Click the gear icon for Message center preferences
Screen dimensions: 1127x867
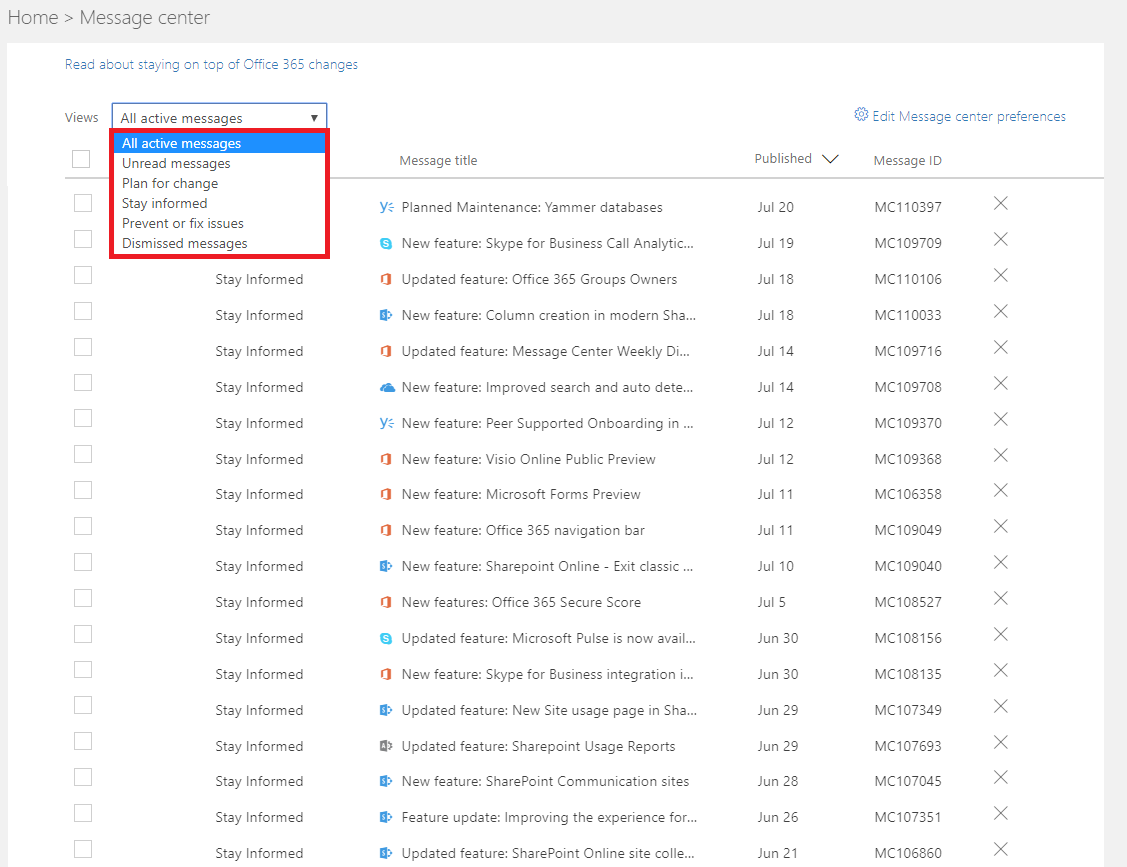click(861, 115)
